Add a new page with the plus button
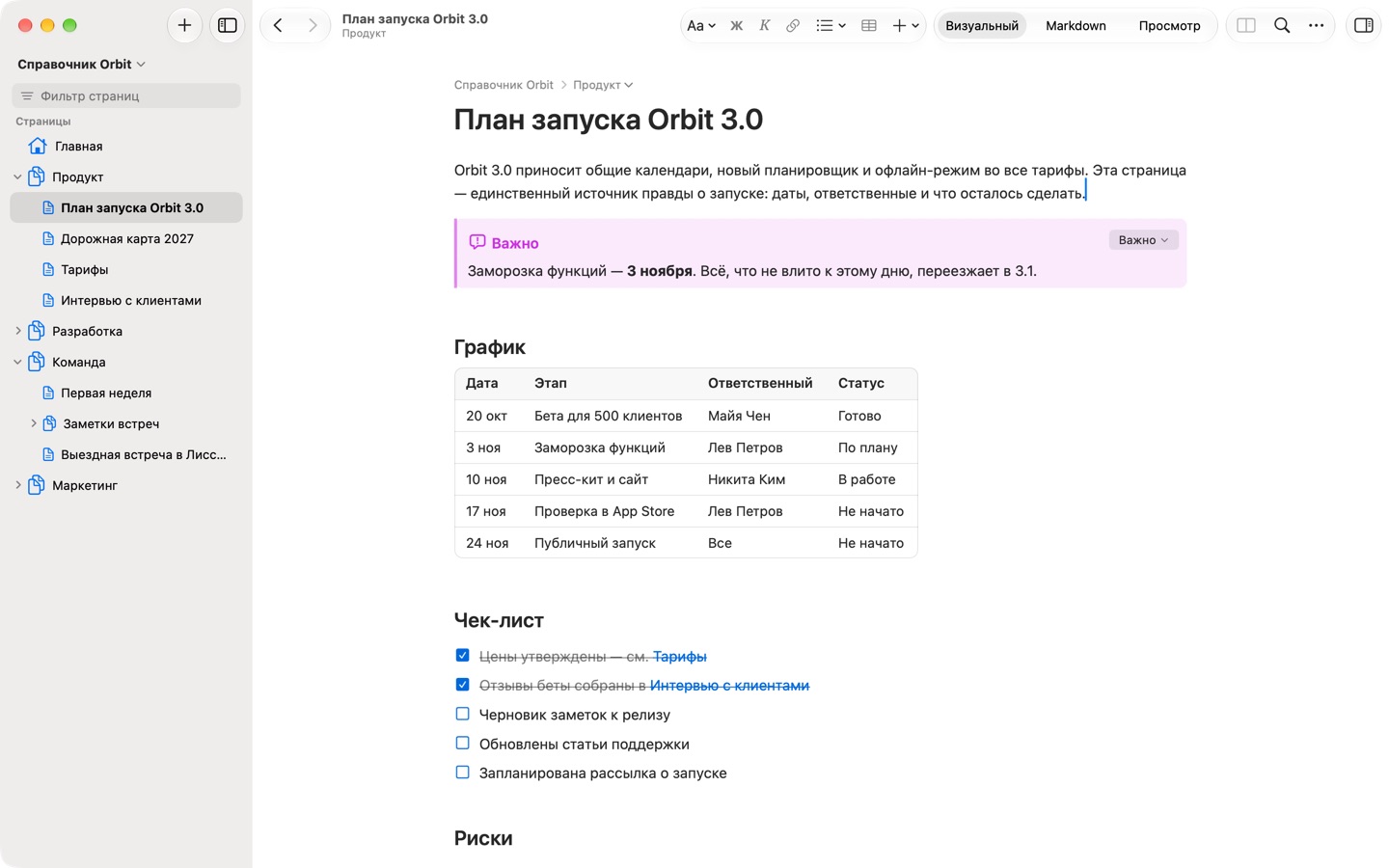Screen dimensions: 1389x868 pos(184,26)
